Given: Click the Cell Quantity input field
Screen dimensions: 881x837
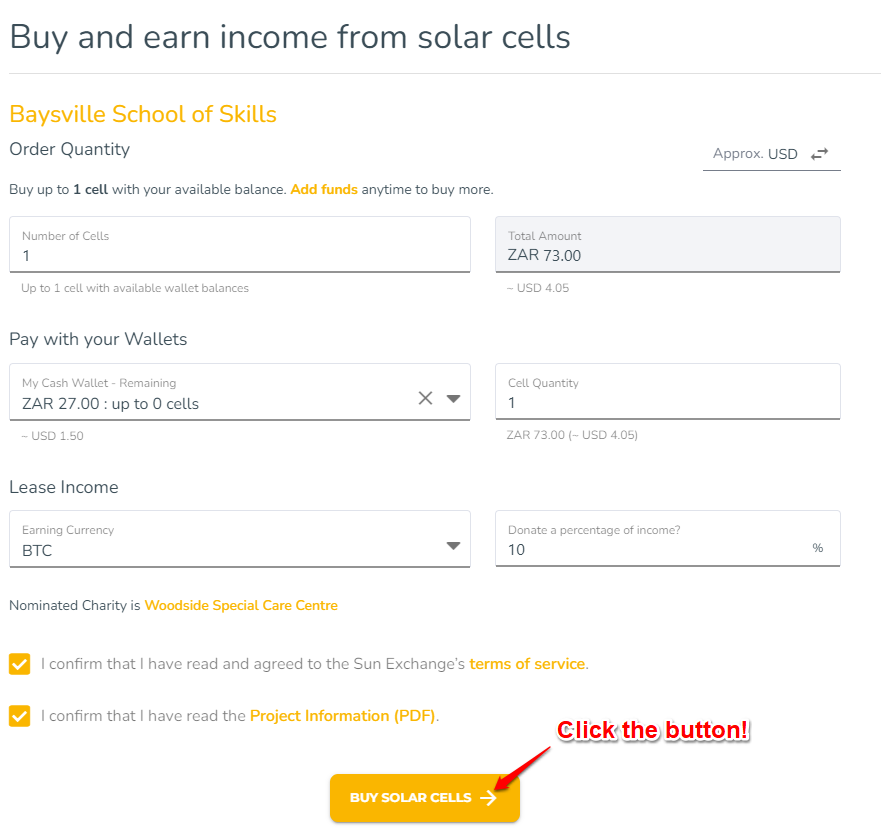Looking at the screenshot, I should coord(667,392).
